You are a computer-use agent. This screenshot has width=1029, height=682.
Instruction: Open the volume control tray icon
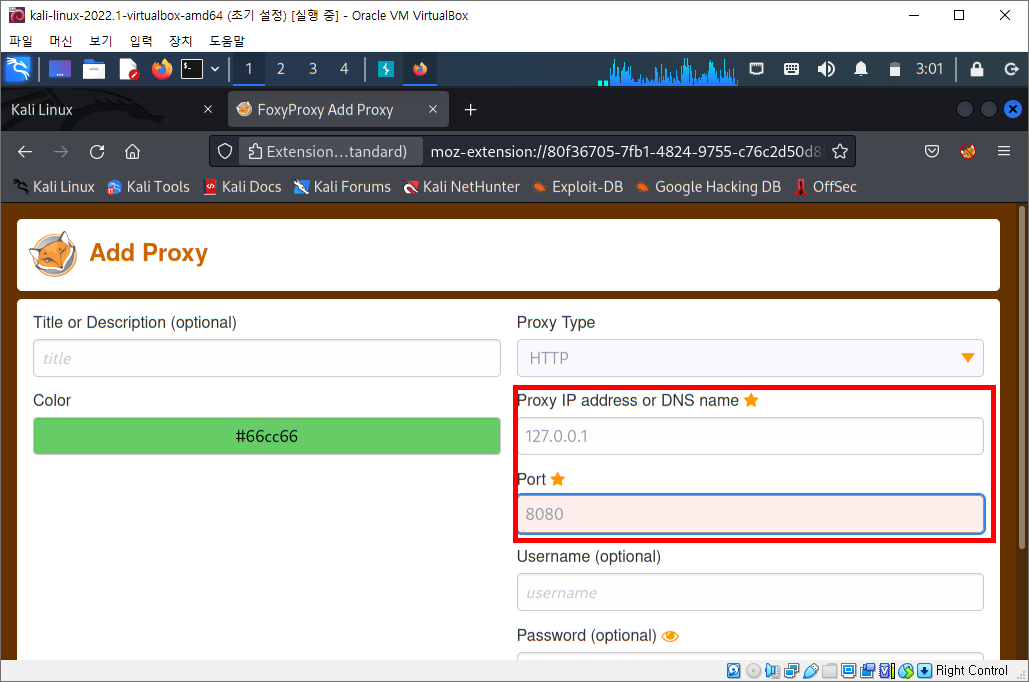[x=826, y=69]
